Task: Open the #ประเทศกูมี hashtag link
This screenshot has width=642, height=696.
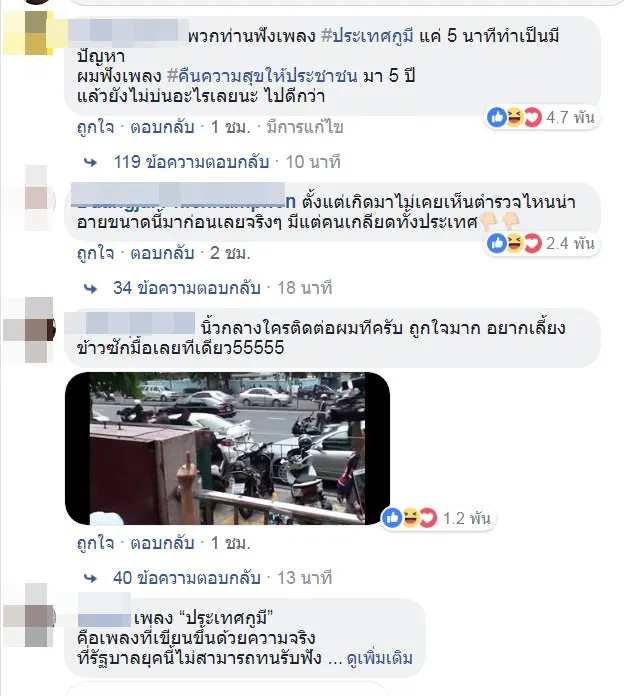Action: [x=367, y=36]
